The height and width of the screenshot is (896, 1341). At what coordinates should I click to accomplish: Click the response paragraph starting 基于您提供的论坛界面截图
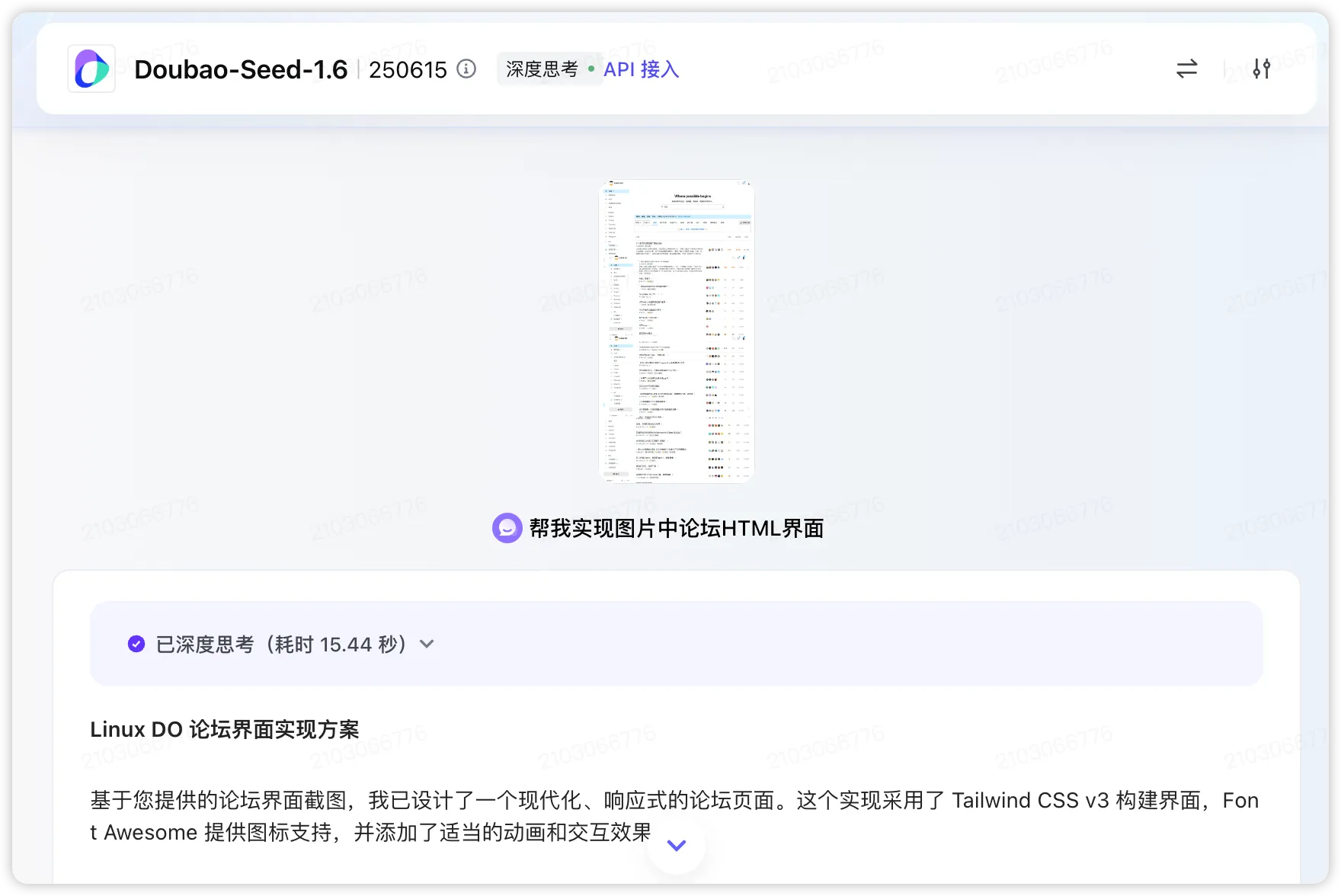(x=675, y=816)
